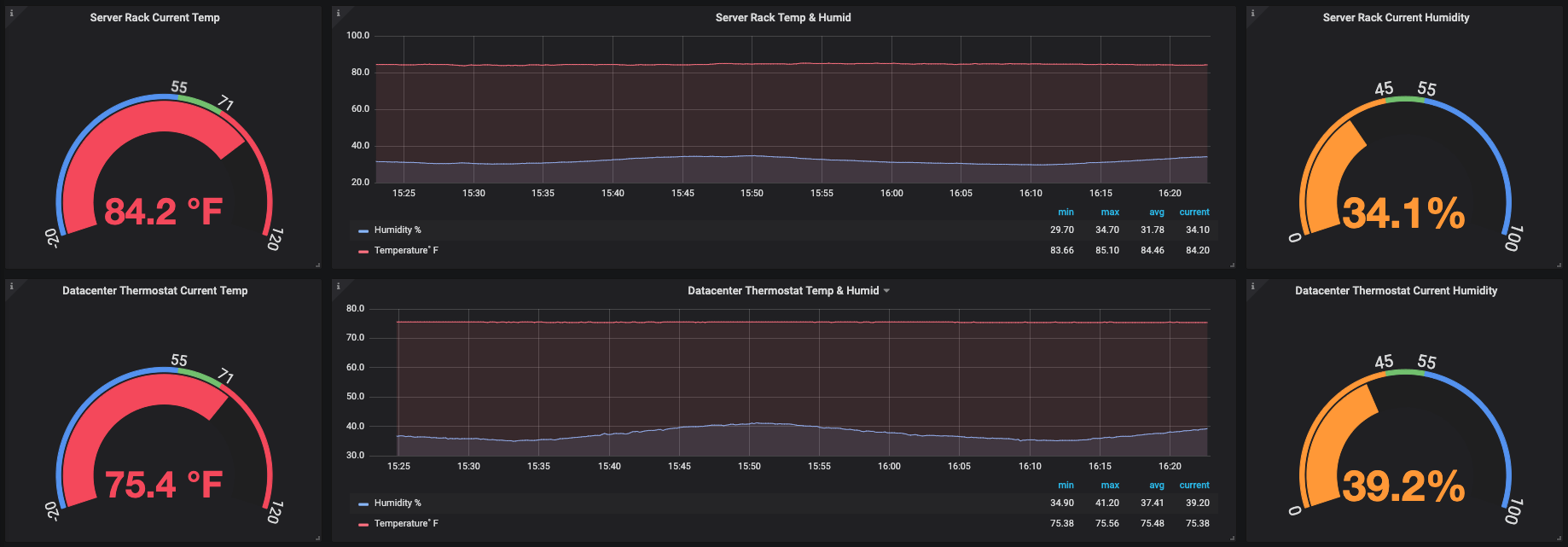Viewport: 1568px width, 547px height.
Task: Click the min column header in Datacenter Thermostat legend
Action: click(x=1066, y=486)
